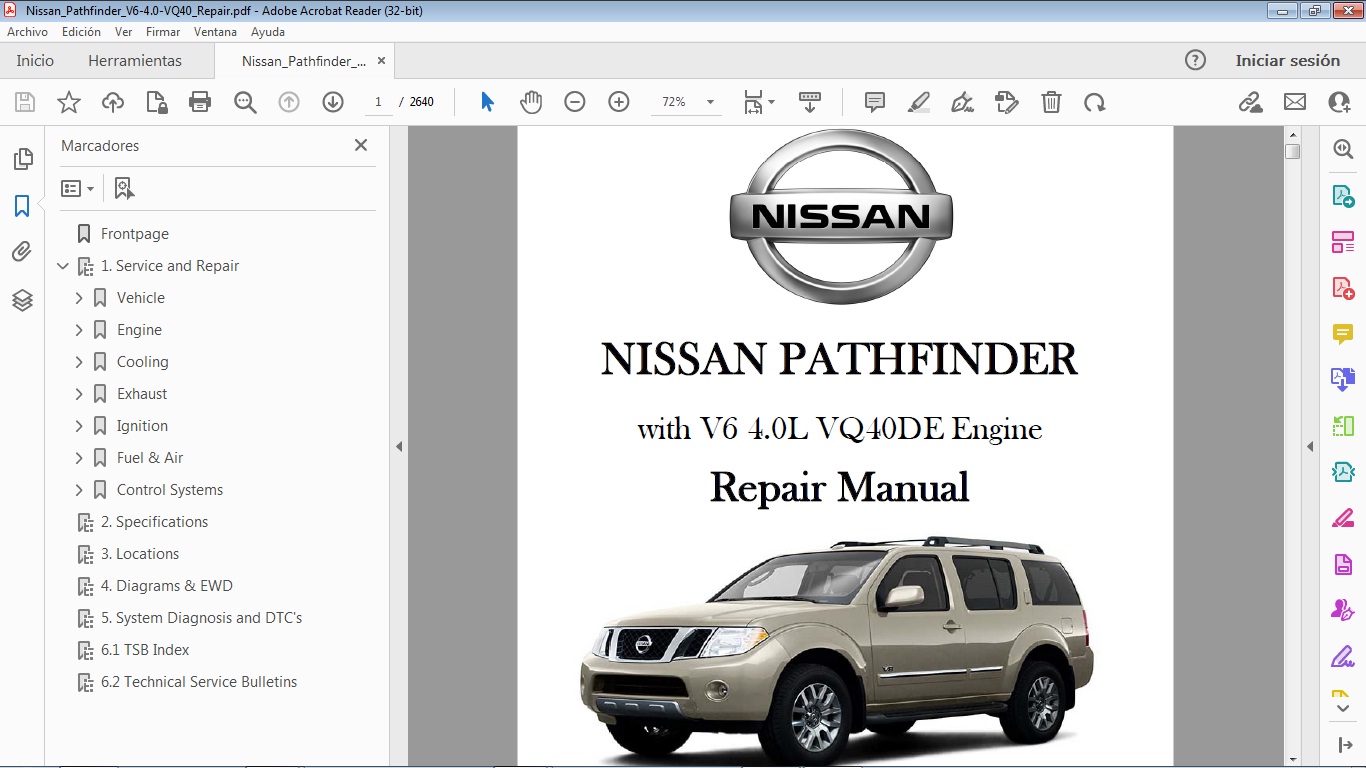The image size is (1366, 768).
Task: Open the 3. Locations bookmark
Action: tap(140, 554)
